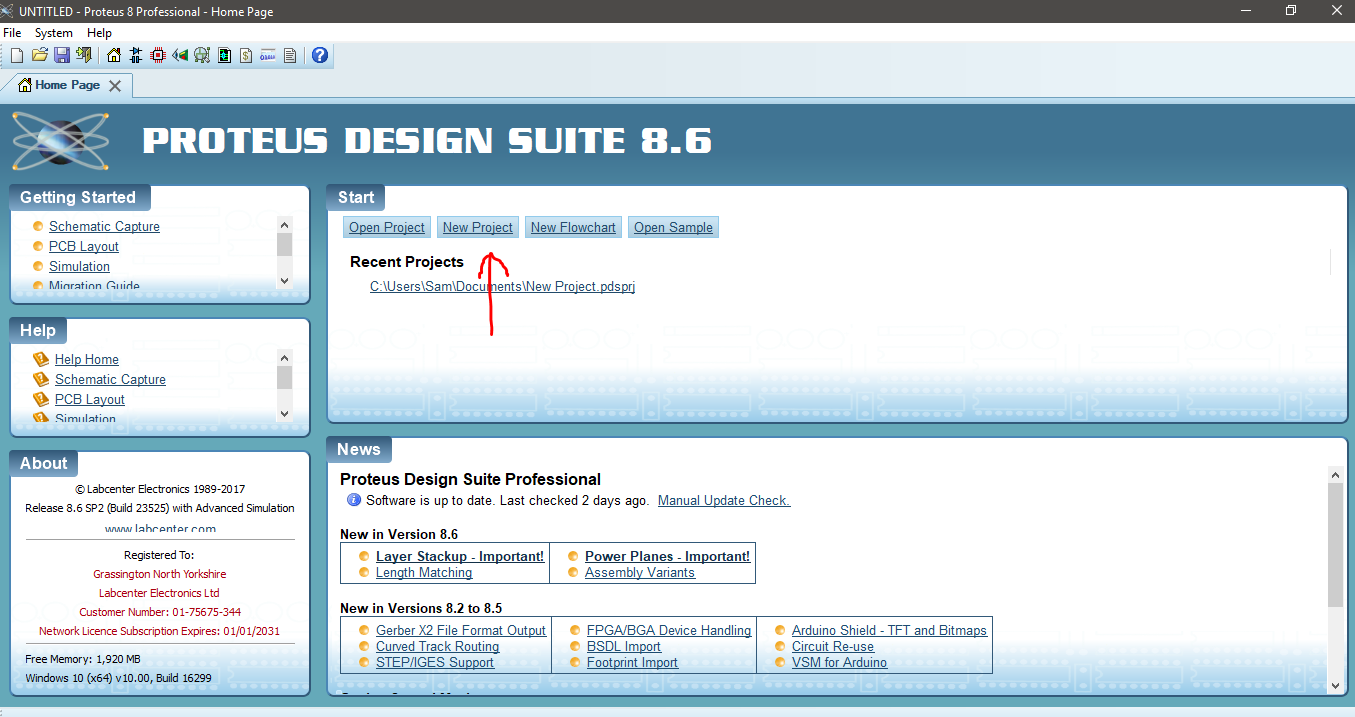Click the Close Project door icon
1355x717 pixels.
pos(84,55)
